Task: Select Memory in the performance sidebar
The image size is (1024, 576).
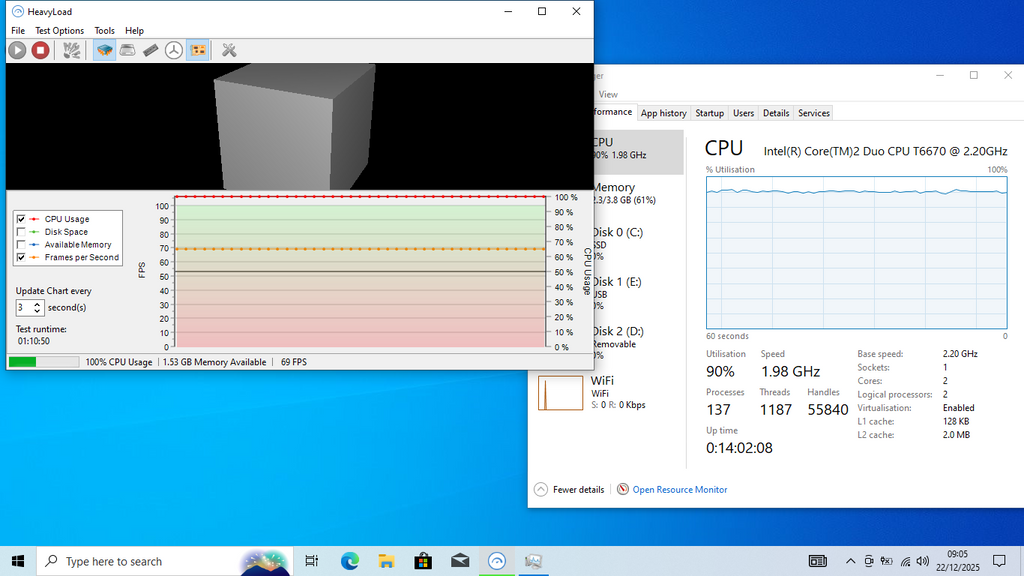Action: 614,188
